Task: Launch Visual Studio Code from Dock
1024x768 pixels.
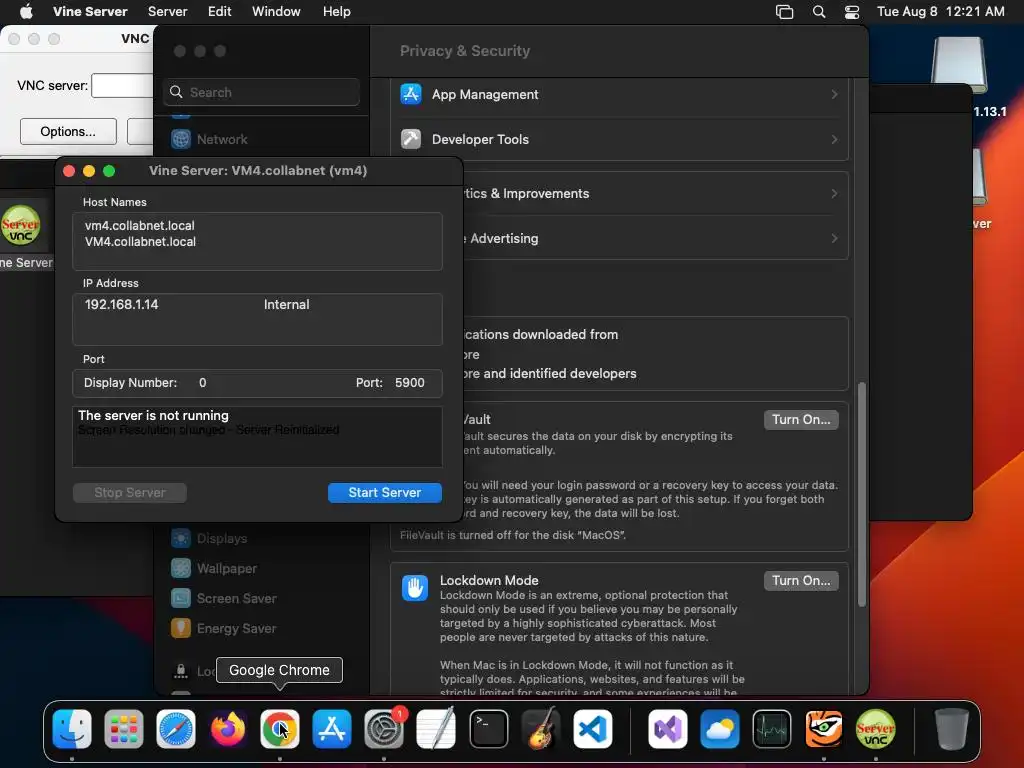Action: pos(593,729)
